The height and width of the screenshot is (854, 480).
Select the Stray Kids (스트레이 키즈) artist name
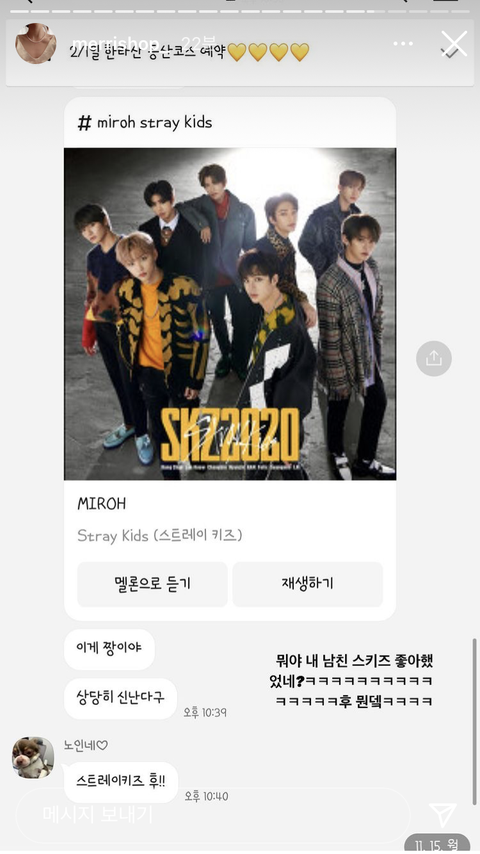tap(160, 536)
